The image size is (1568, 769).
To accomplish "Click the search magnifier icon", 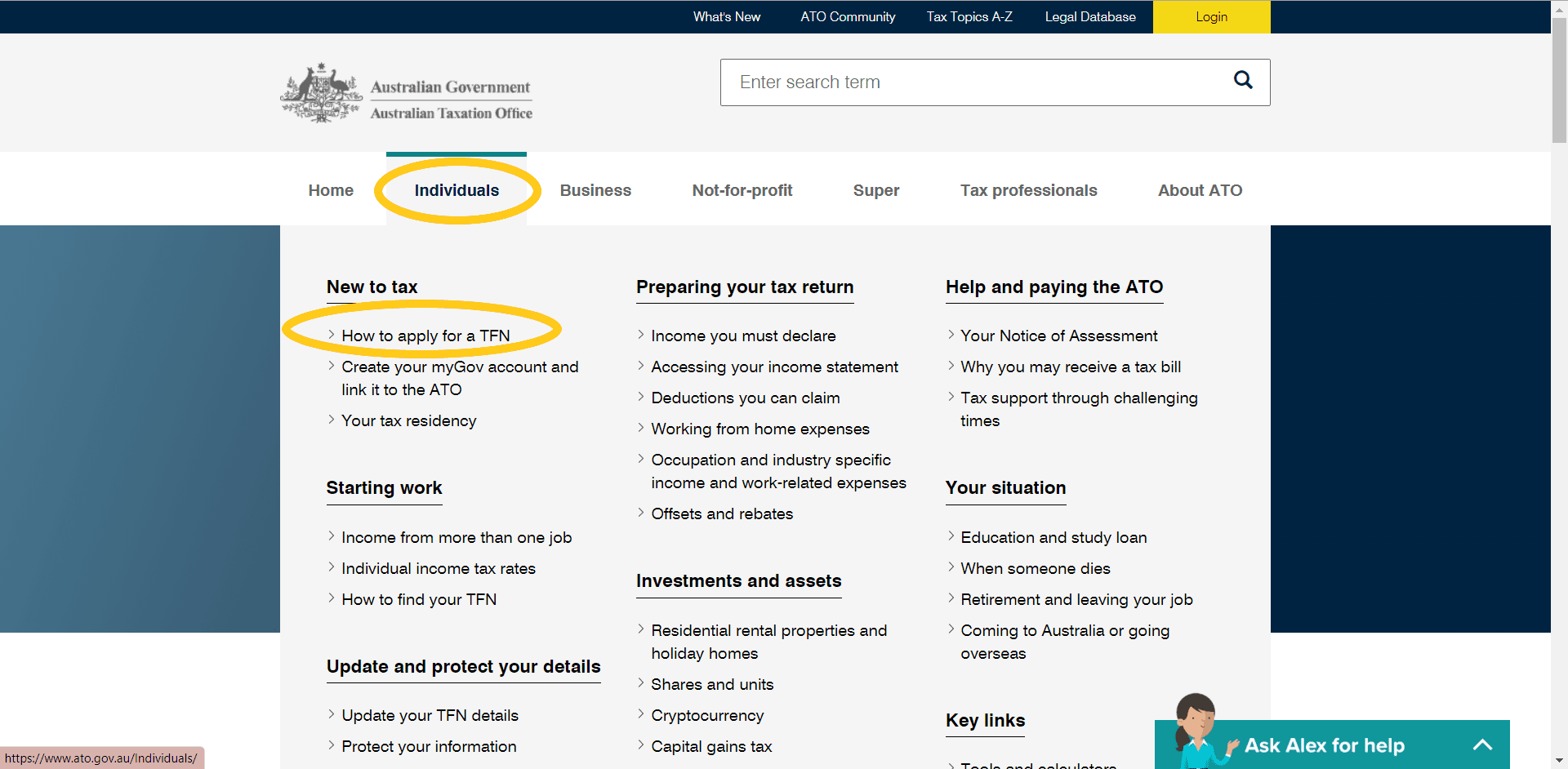I will pos(1243,80).
